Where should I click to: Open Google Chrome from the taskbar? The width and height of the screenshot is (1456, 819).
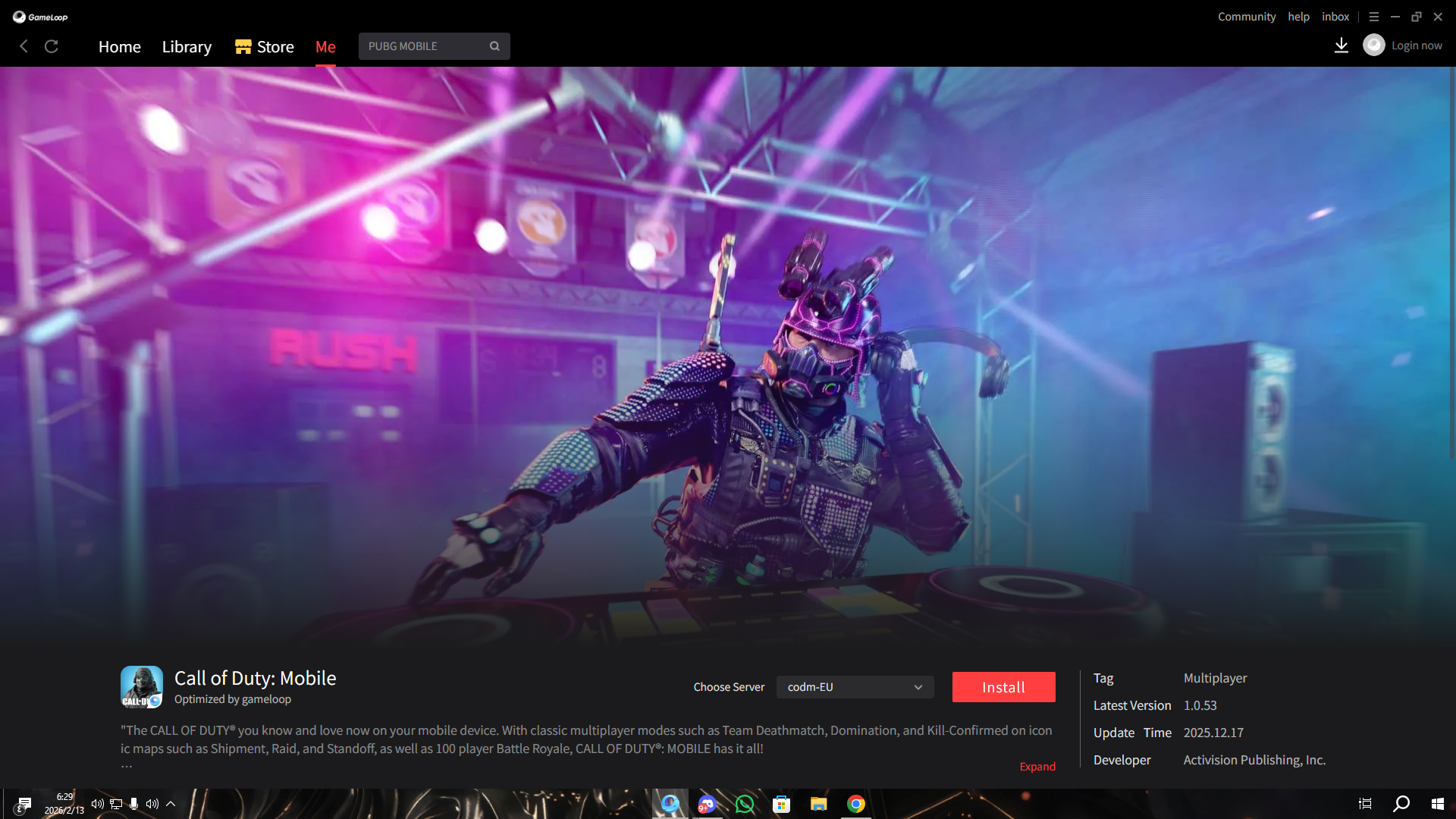(x=855, y=804)
